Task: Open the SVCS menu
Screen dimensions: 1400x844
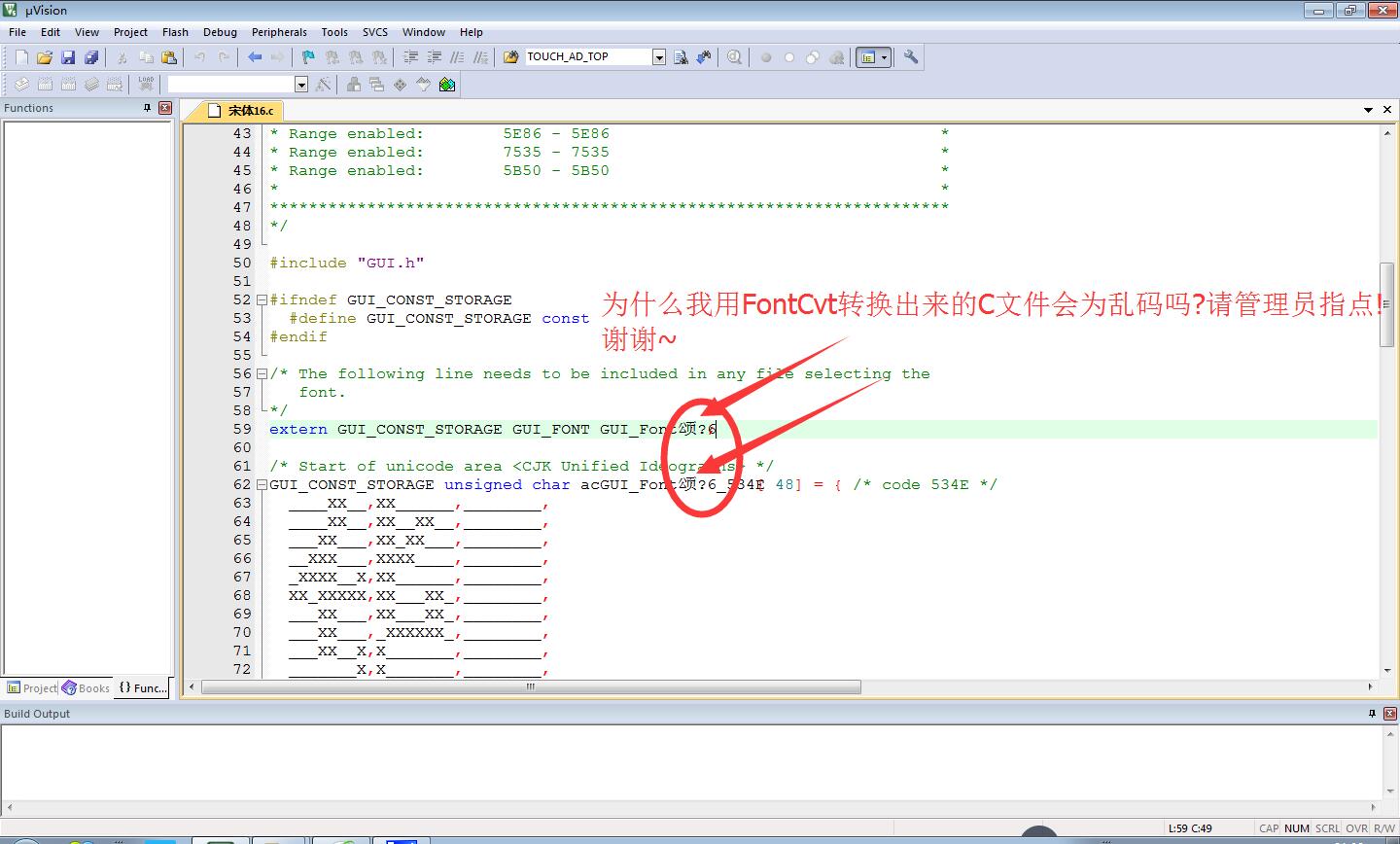Action: tap(375, 32)
